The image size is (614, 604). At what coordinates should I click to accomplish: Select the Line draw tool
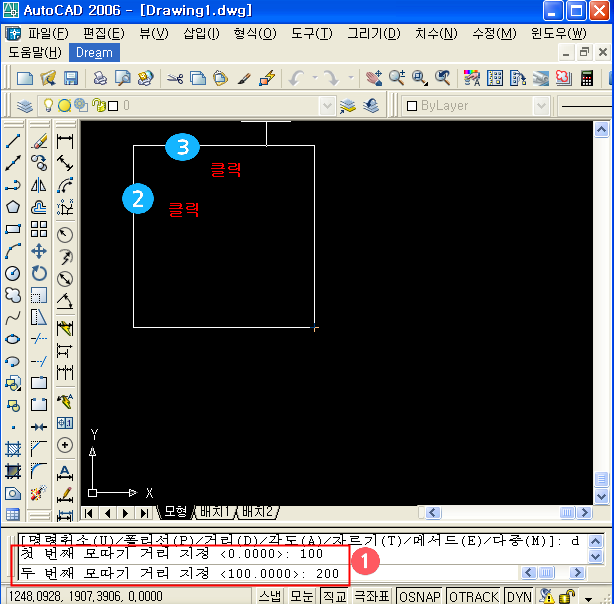point(13,141)
